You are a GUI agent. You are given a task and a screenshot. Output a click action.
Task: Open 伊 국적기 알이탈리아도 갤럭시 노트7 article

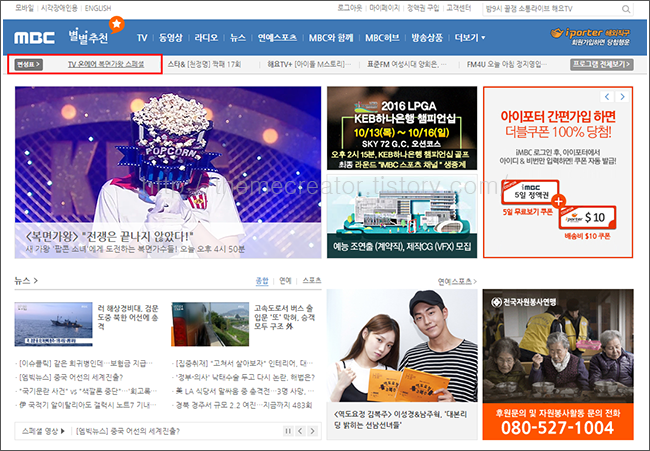point(86,405)
